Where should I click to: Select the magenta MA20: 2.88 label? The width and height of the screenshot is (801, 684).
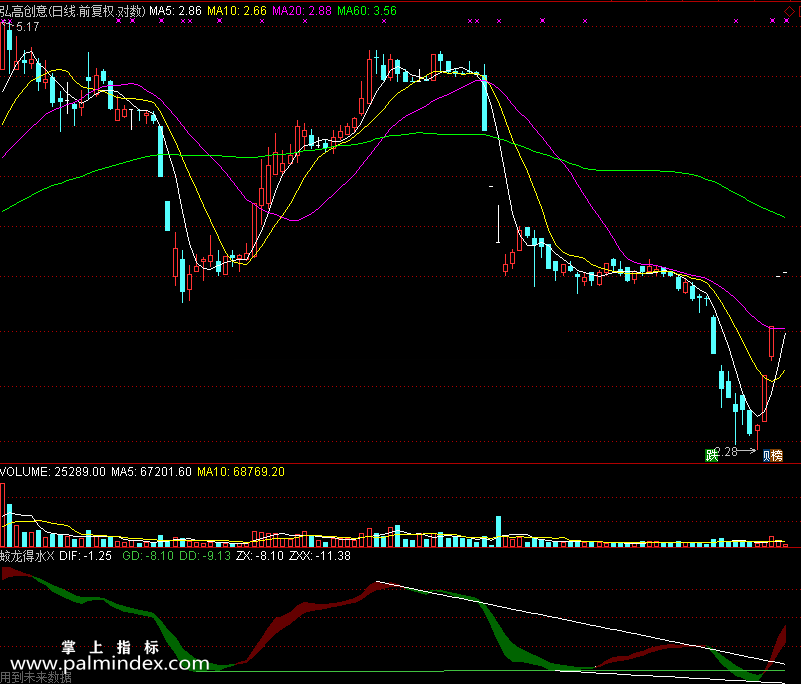(x=301, y=11)
